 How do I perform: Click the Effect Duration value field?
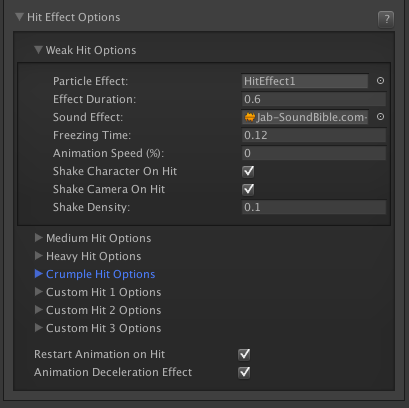[x=314, y=99]
